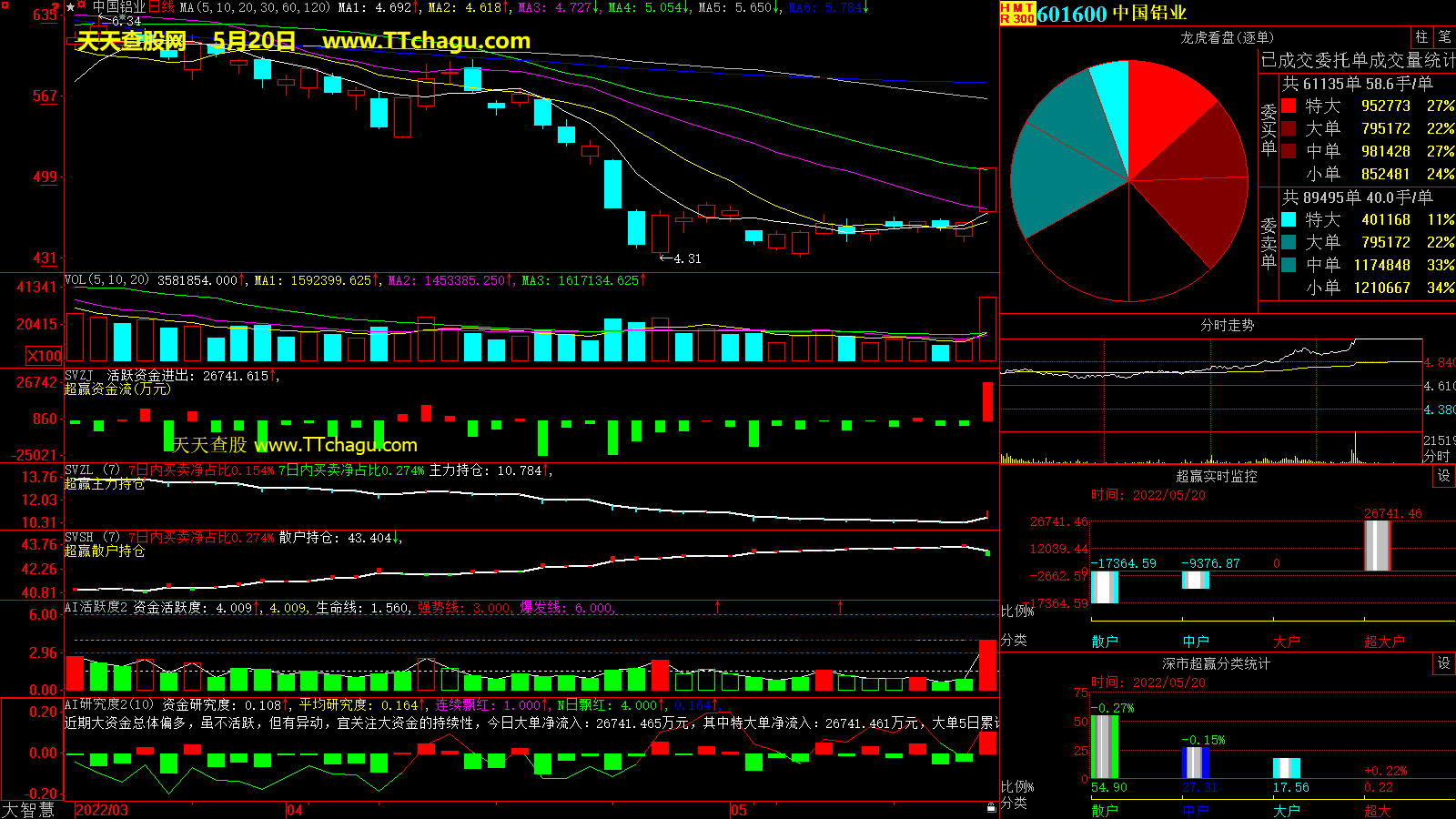Click the stock code 601600
Screen dimensions: 1456x819
tap(1071, 14)
